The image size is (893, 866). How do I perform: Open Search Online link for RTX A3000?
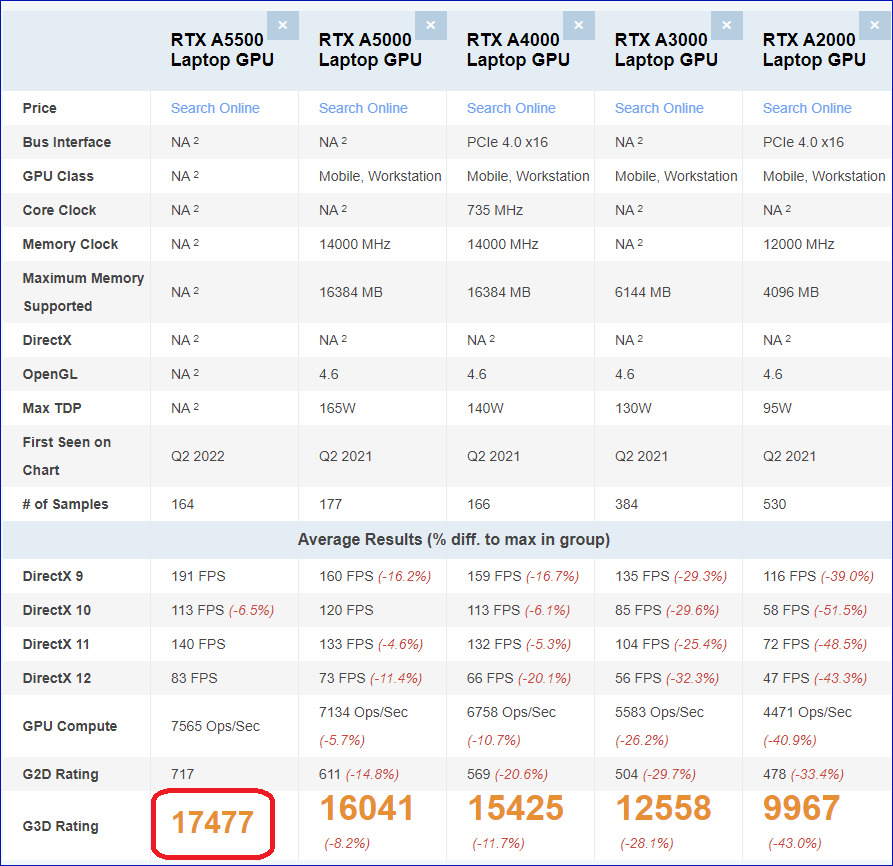coord(659,108)
